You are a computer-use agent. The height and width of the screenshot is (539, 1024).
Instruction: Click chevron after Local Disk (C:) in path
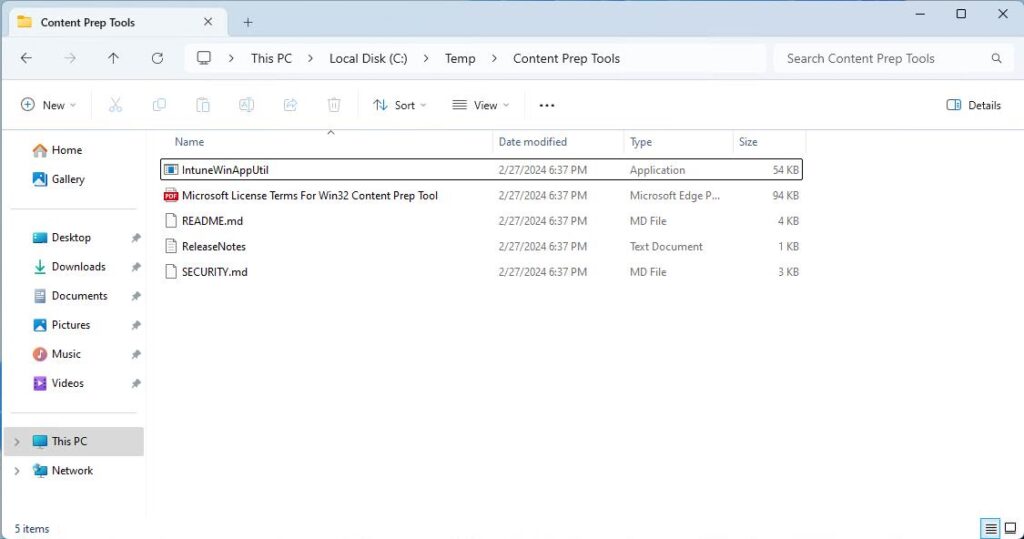click(x=426, y=58)
